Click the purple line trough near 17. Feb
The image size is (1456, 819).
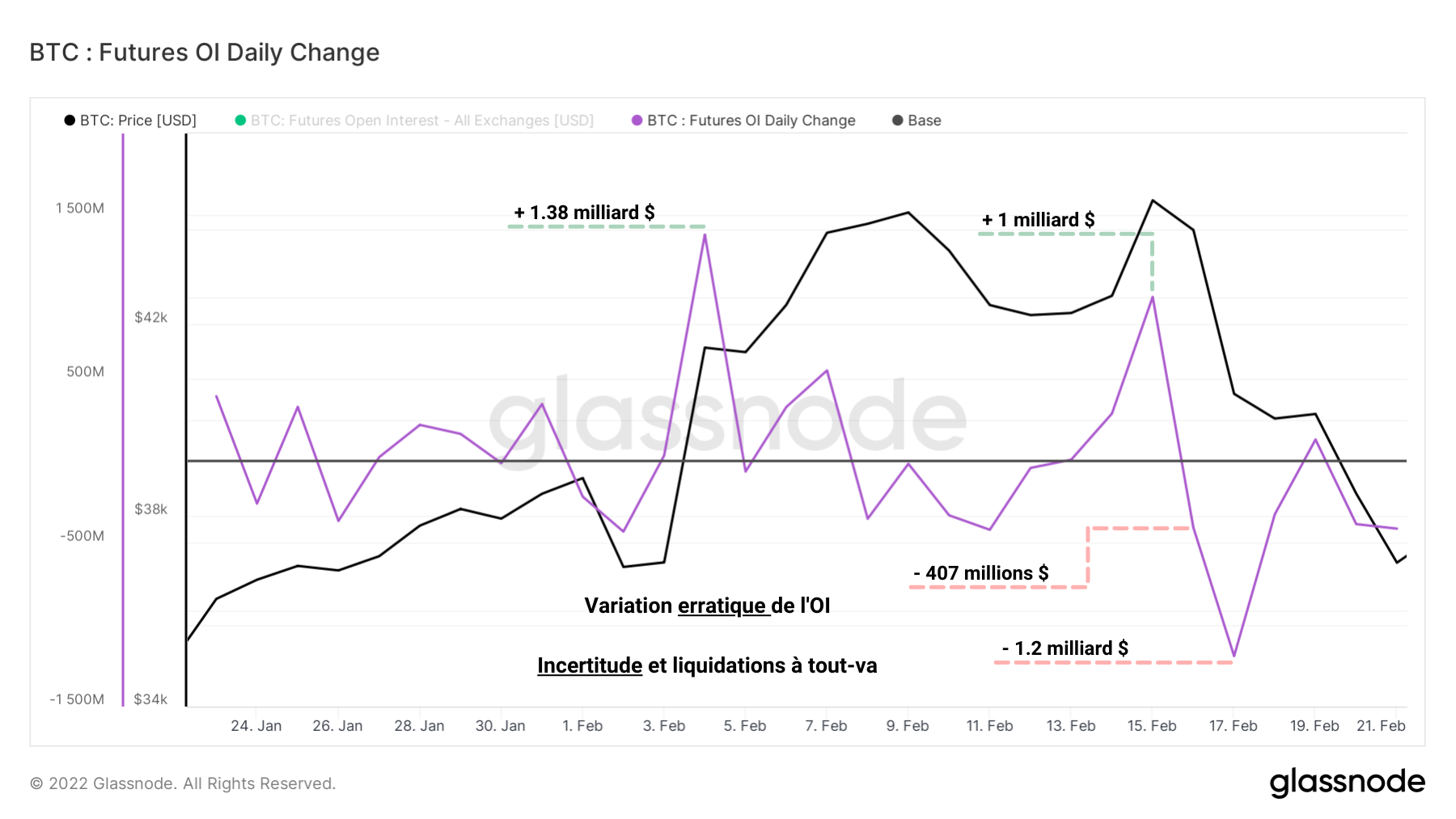[x=1234, y=655]
